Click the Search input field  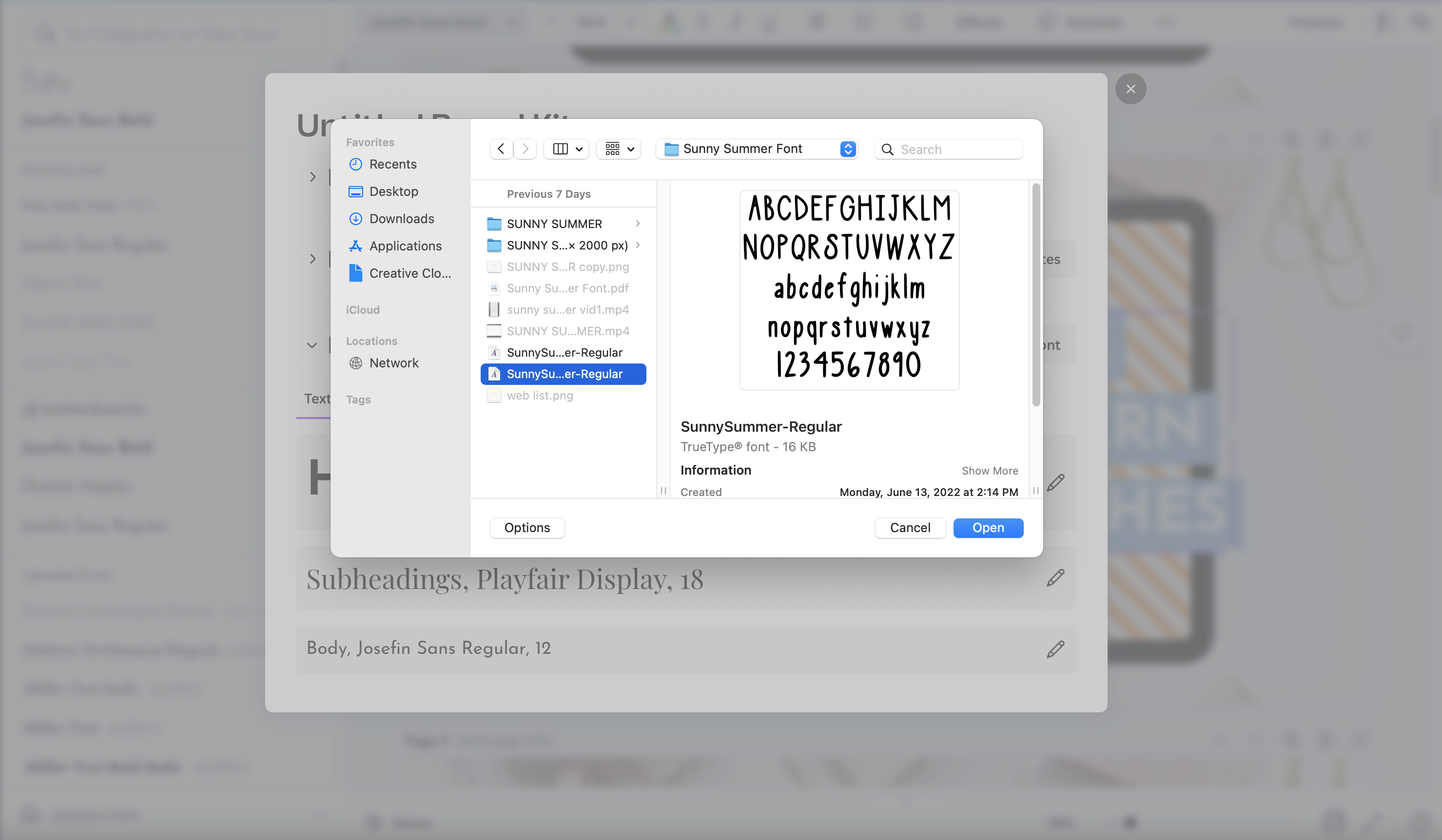[949, 149]
